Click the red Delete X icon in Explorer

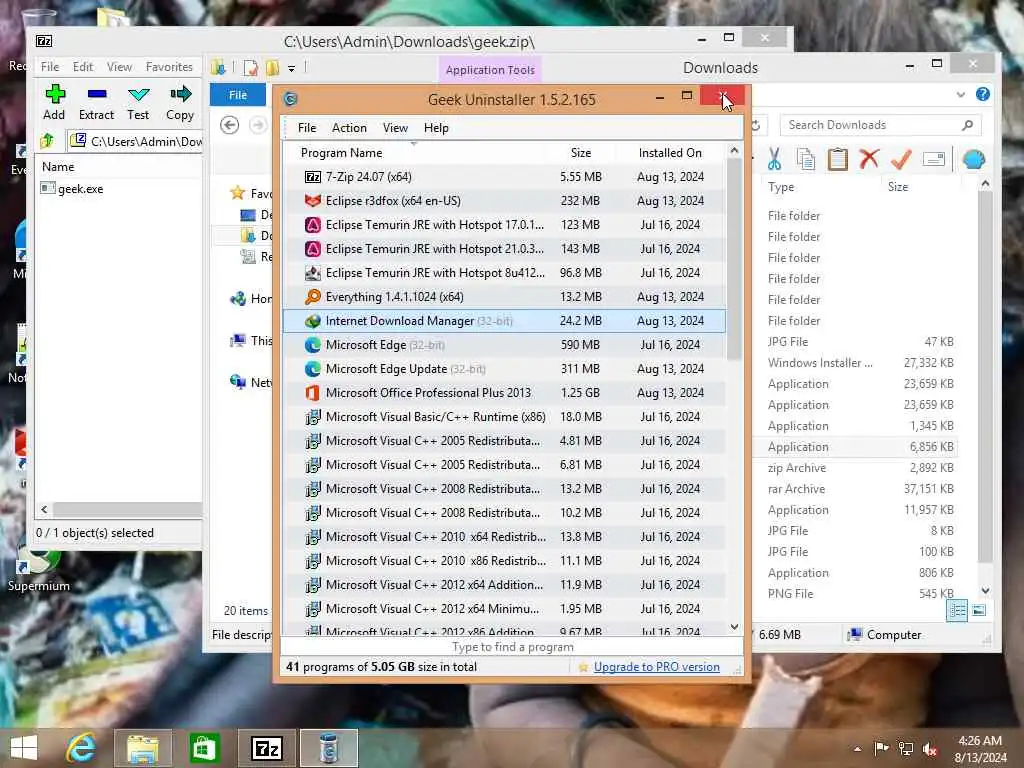pos(869,159)
